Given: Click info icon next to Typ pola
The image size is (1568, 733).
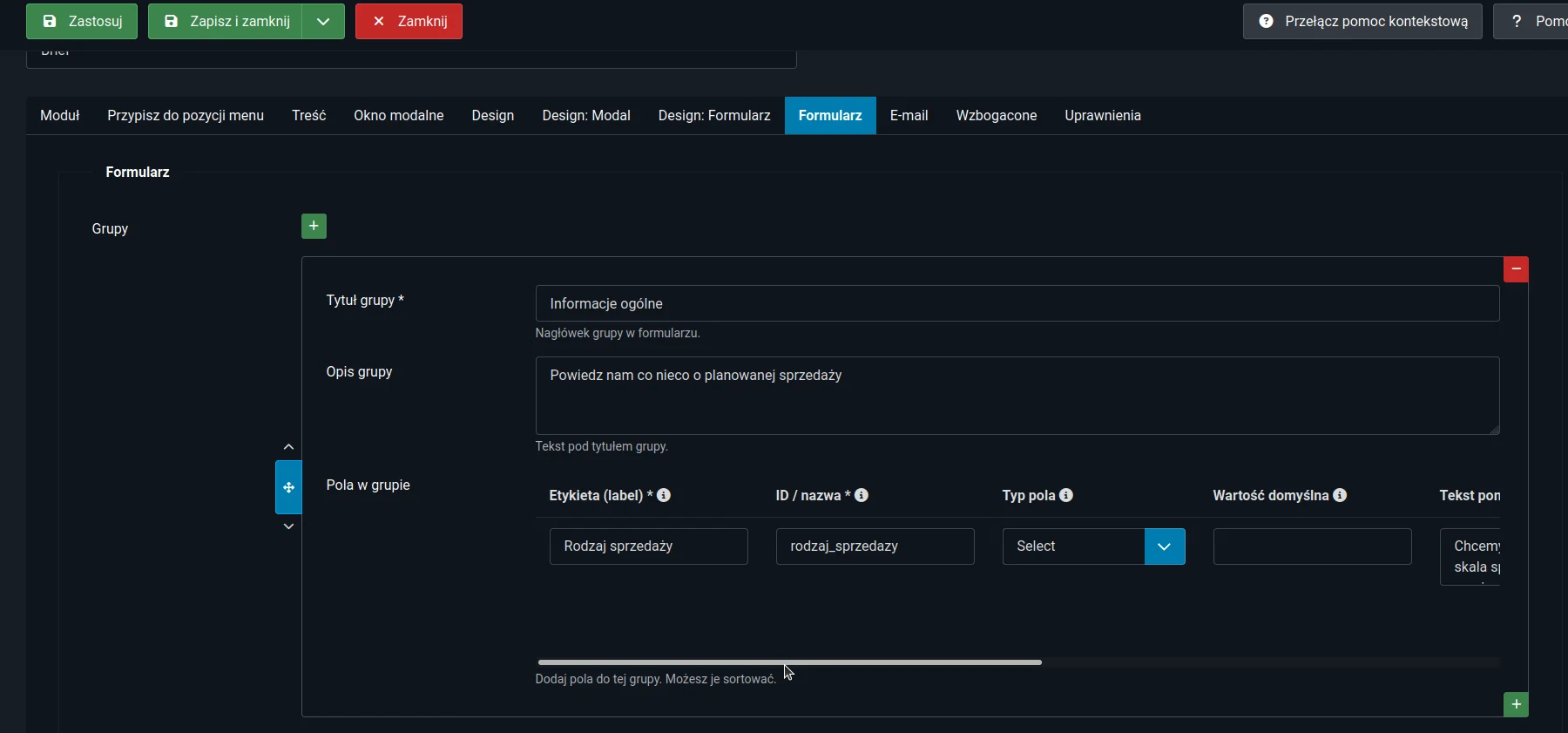Looking at the screenshot, I should pos(1066,495).
